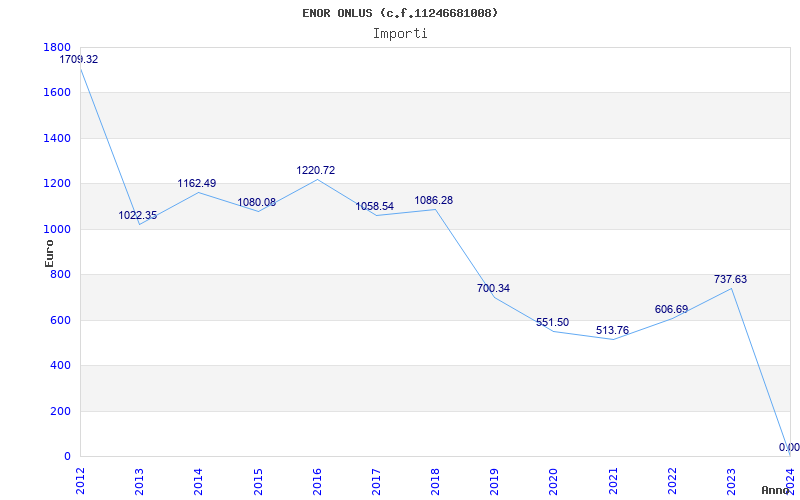Select the 700.34 value label
This screenshot has width=800, height=500.
pyautogui.click(x=493, y=288)
